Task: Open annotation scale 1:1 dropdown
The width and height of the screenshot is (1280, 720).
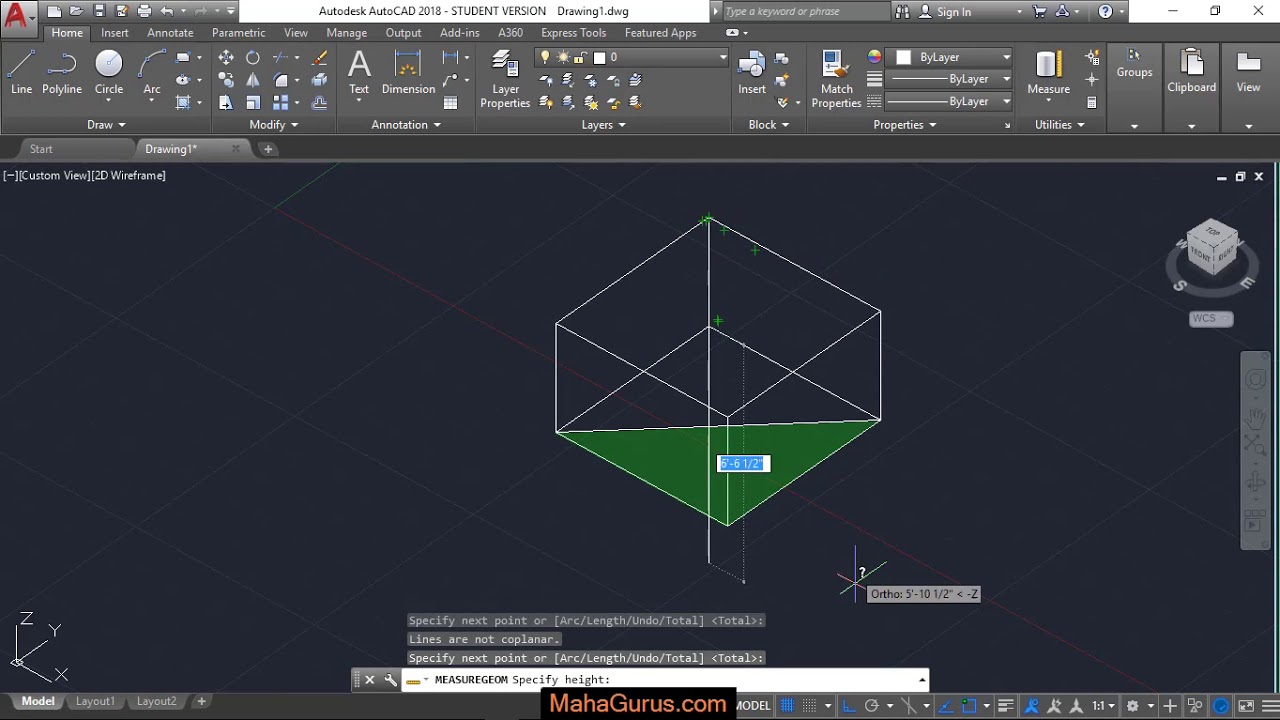Action: 1103,705
